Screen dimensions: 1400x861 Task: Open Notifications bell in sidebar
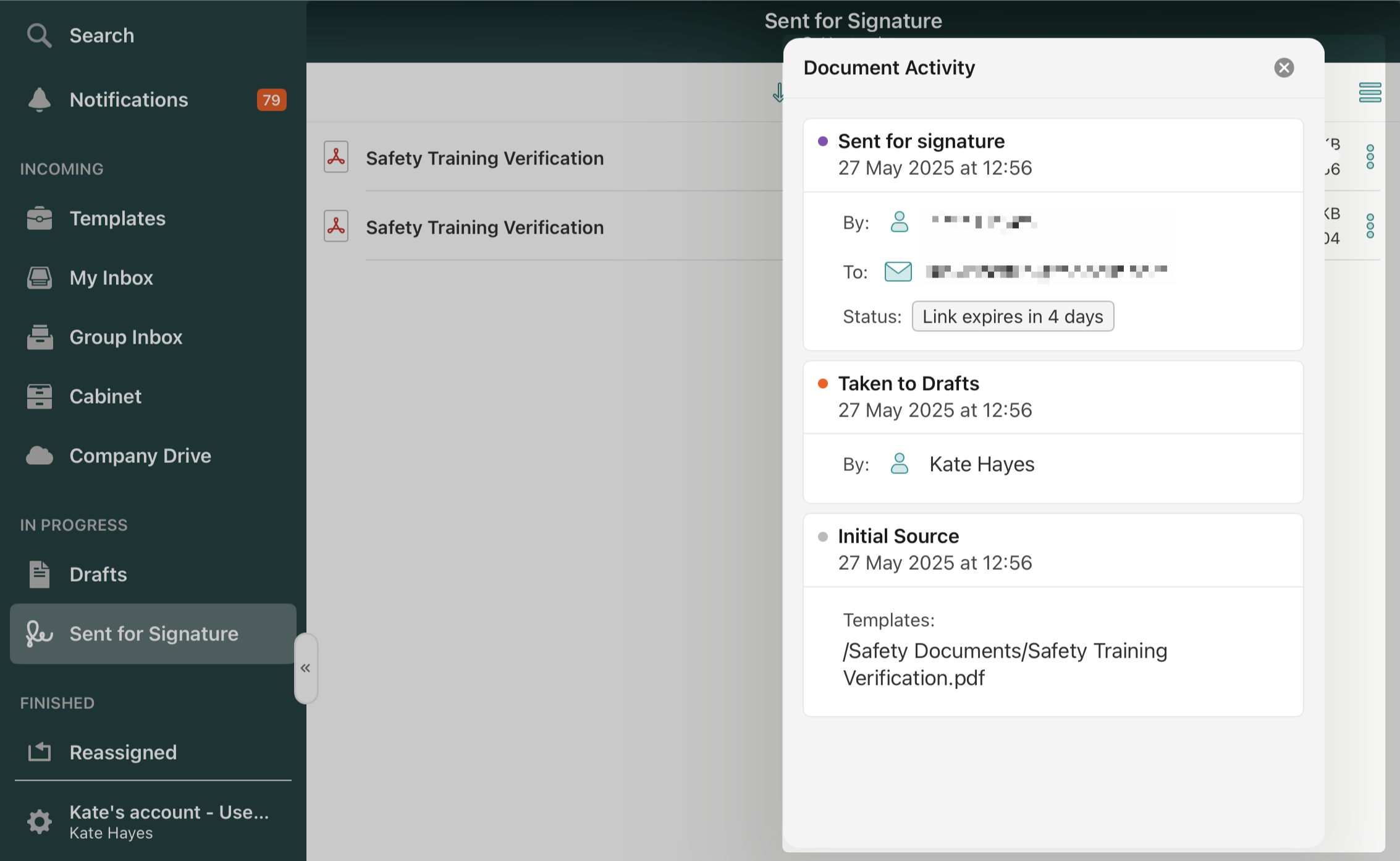click(40, 100)
